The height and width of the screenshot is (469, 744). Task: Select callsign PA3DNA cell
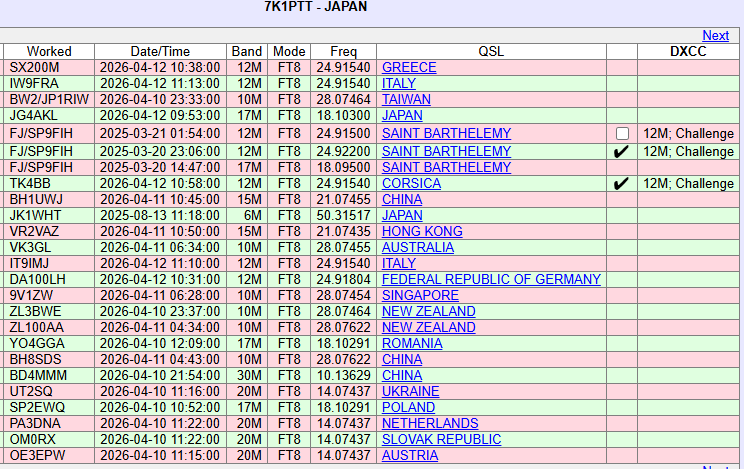[x=49, y=424]
